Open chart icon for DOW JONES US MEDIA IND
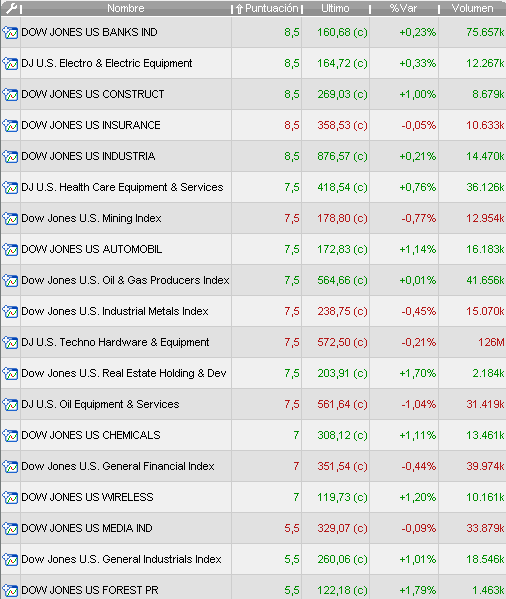Screen dimensions: 506x599 10,528
